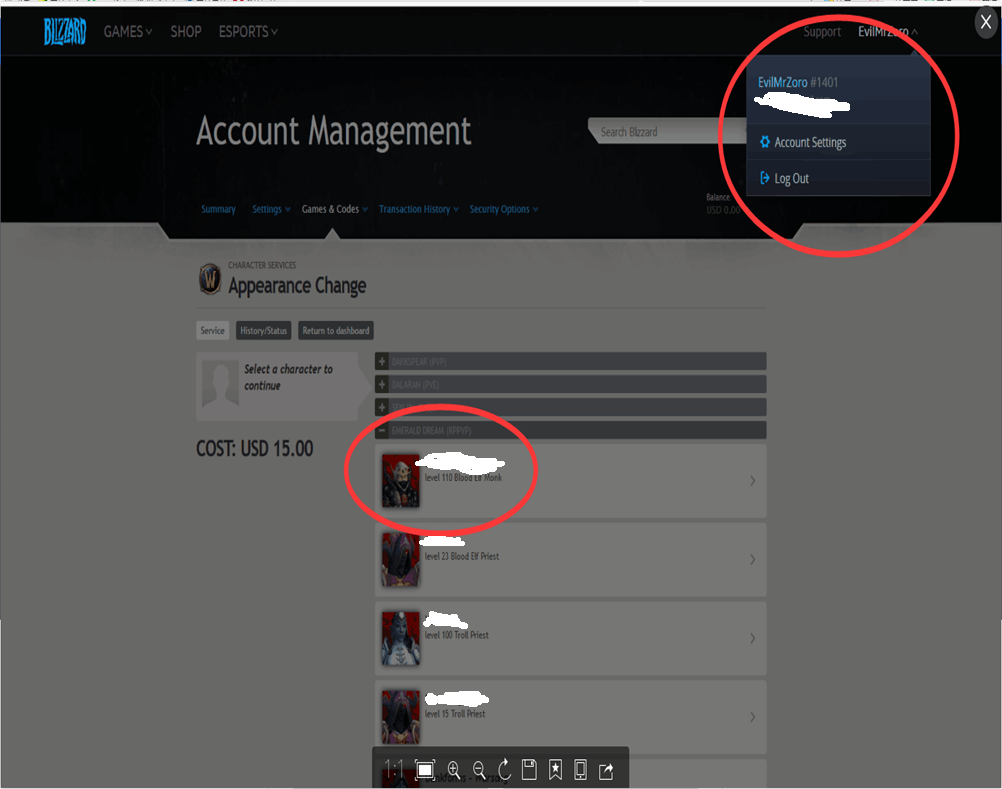Click the share export icon
Viewport: 1002px width, 789px height.
click(x=606, y=771)
